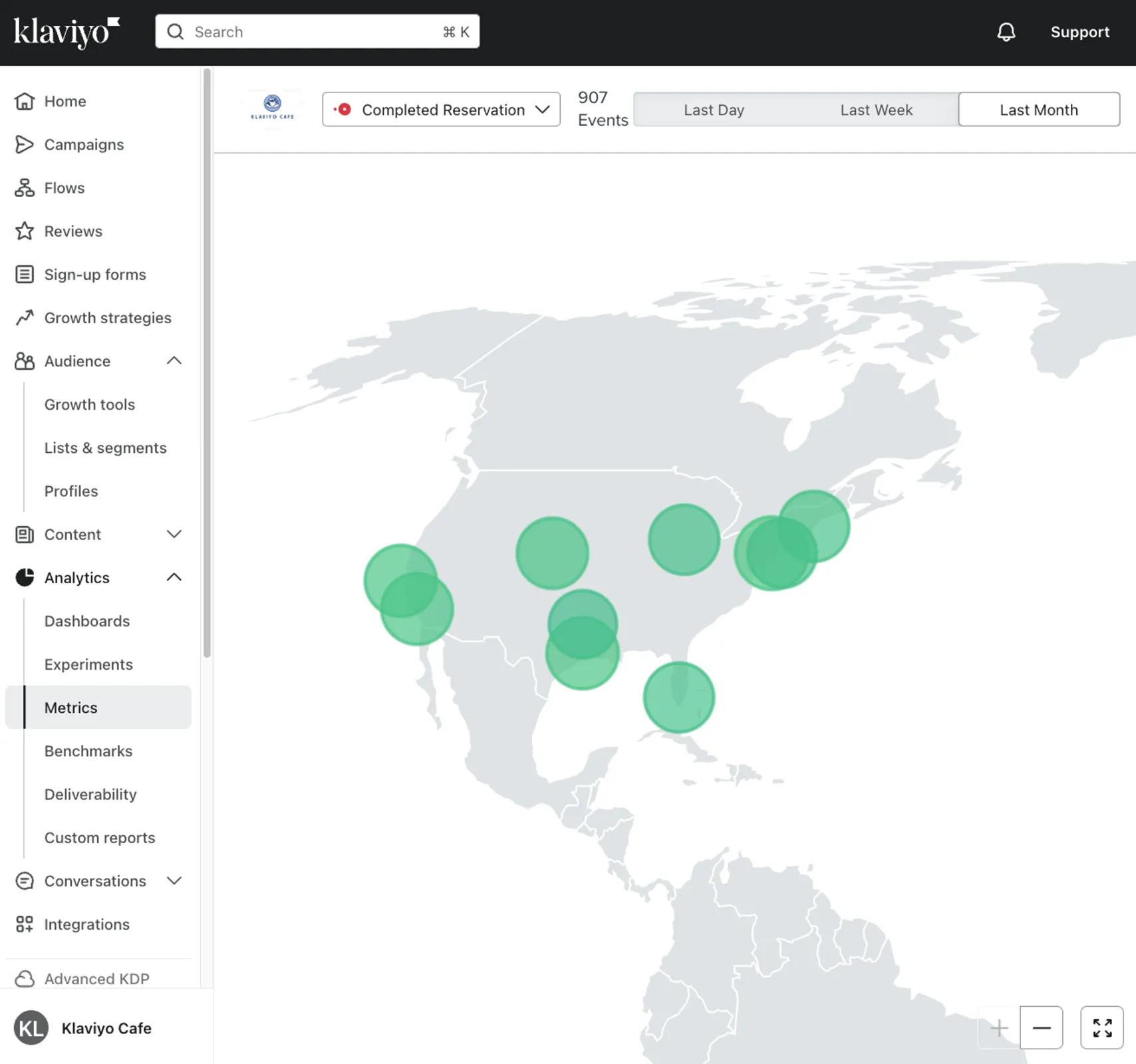Click the sidebar vertical scrollbar
Viewport: 1136px width, 1064px height.
tap(207, 362)
